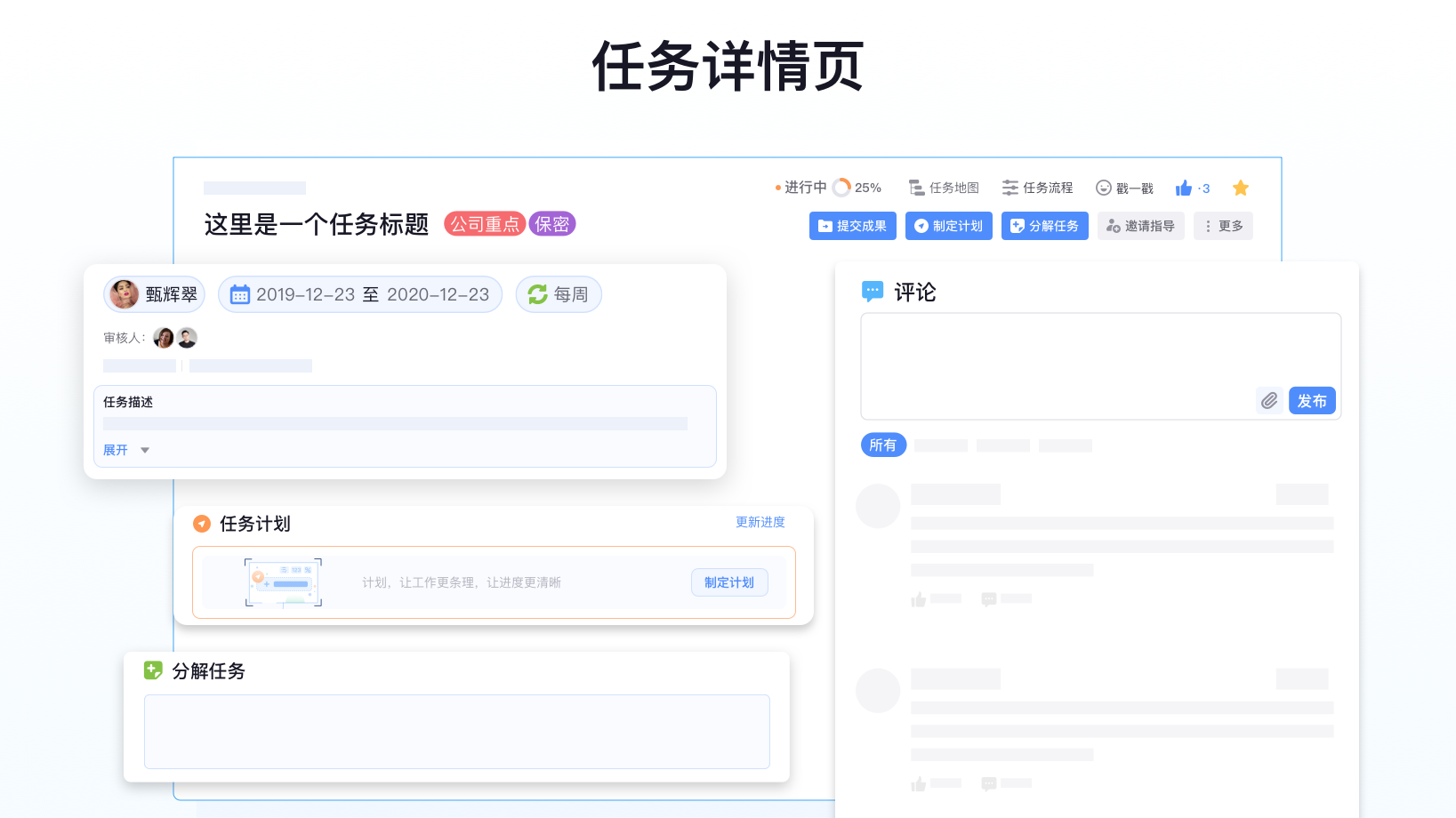This screenshot has height=818, width=1456.
Task: Click the 戳一戳 poke icon
Action: [x=1104, y=188]
